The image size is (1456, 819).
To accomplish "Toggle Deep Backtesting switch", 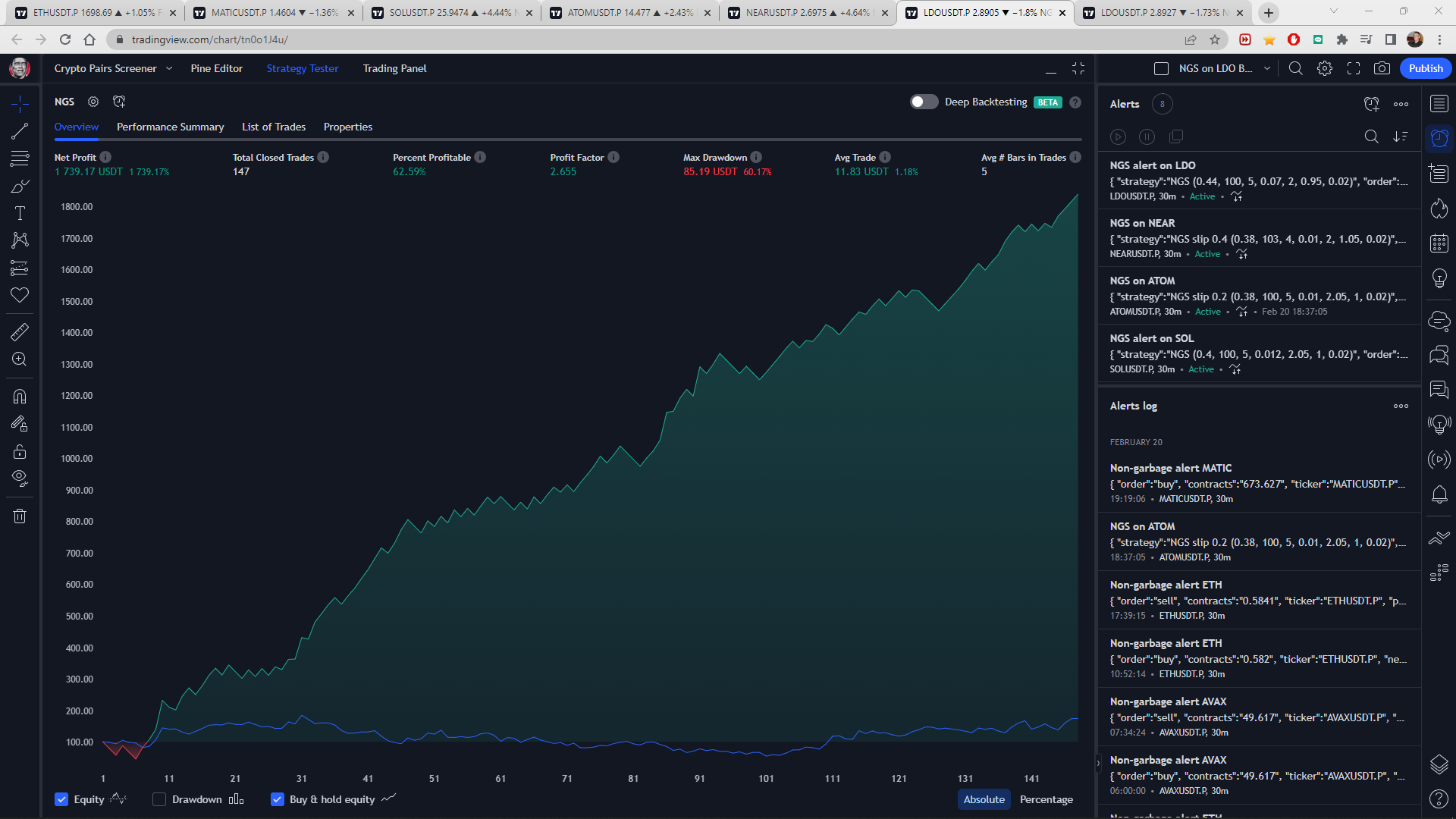I will (924, 102).
